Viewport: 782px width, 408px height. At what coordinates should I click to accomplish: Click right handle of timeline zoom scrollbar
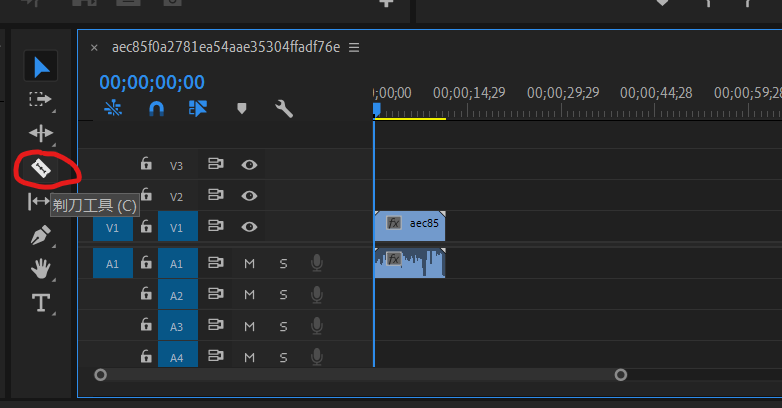pyautogui.click(x=621, y=375)
